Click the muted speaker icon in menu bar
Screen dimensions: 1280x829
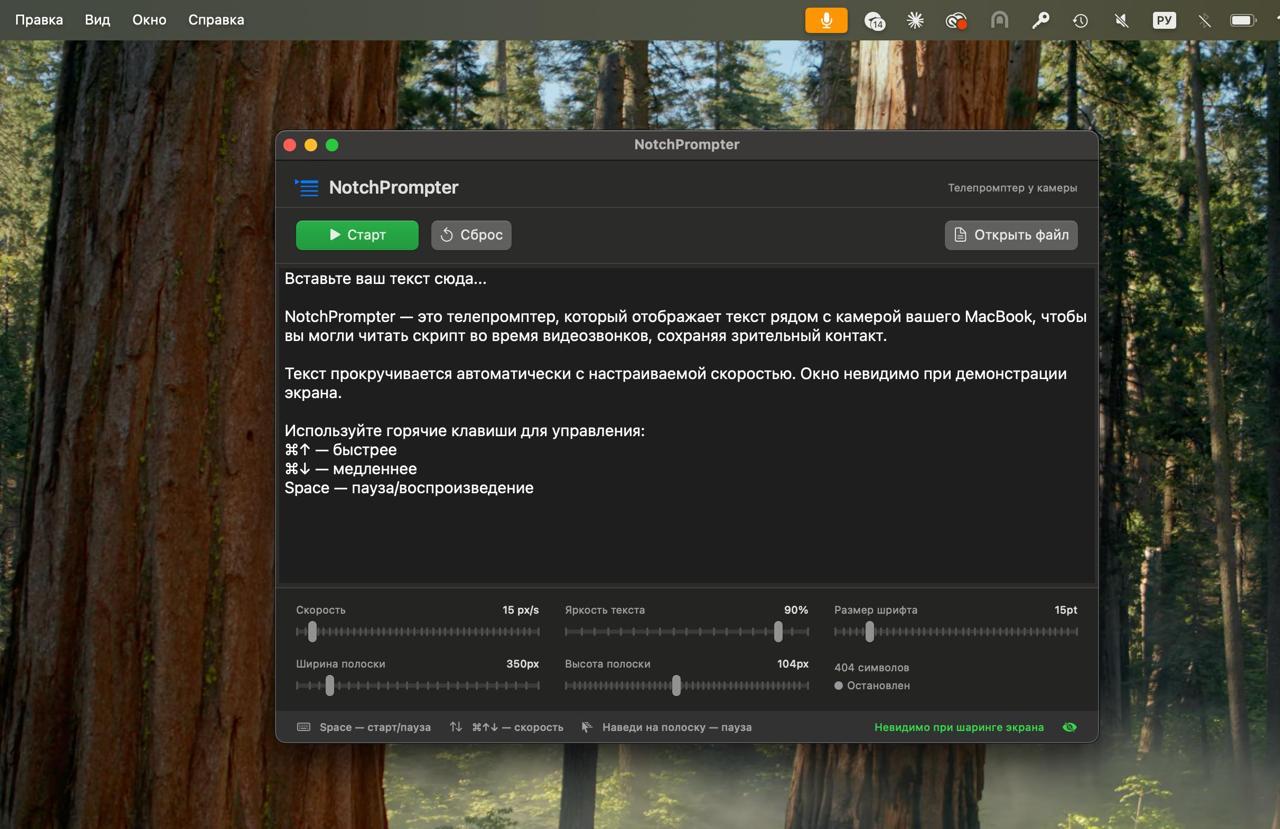pyautogui.click(x=1122, y=20)
